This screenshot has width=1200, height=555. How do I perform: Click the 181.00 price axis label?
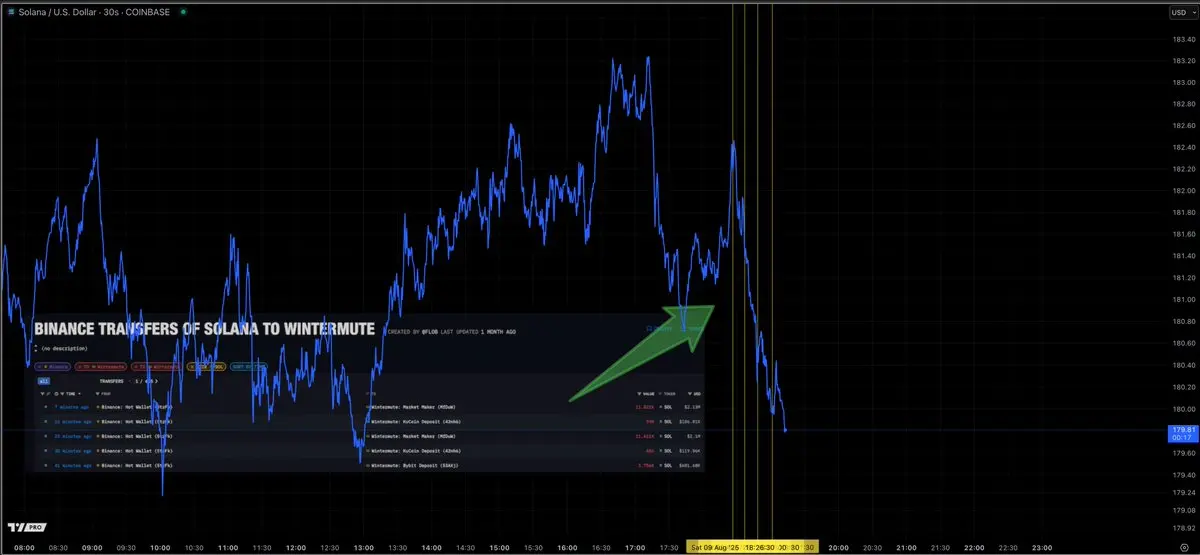click(1183, 299)
